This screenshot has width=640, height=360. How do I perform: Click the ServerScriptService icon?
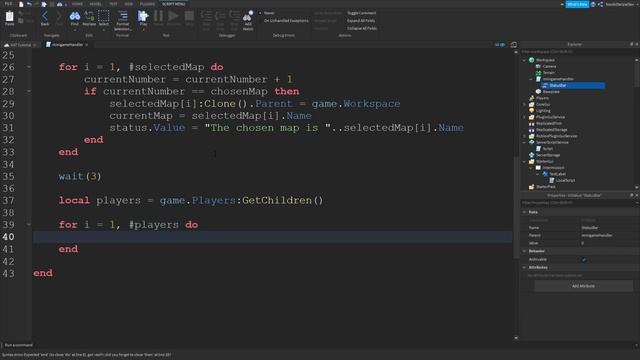(532, 142)
